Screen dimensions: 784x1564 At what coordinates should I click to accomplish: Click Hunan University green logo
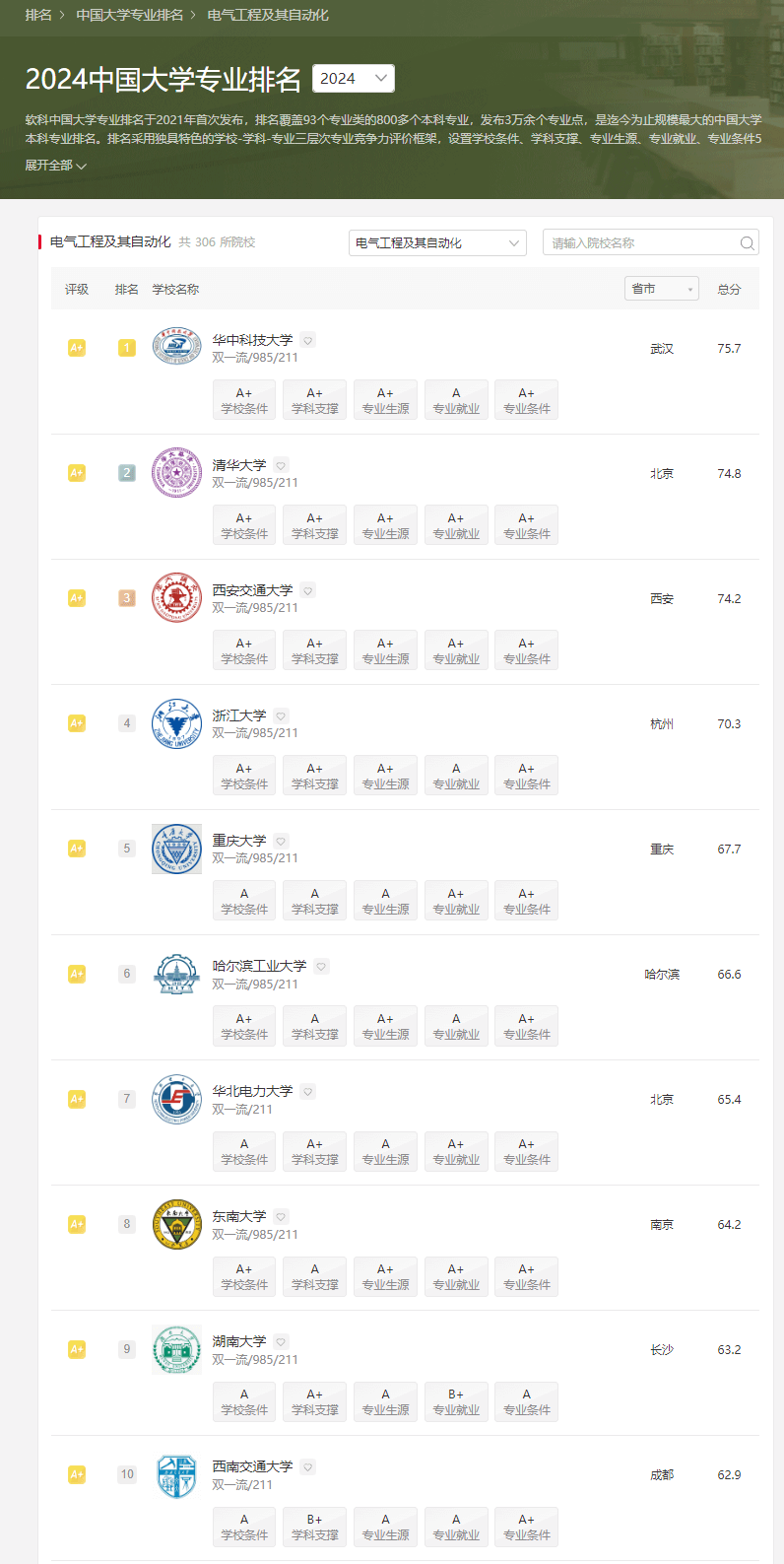176,1348
